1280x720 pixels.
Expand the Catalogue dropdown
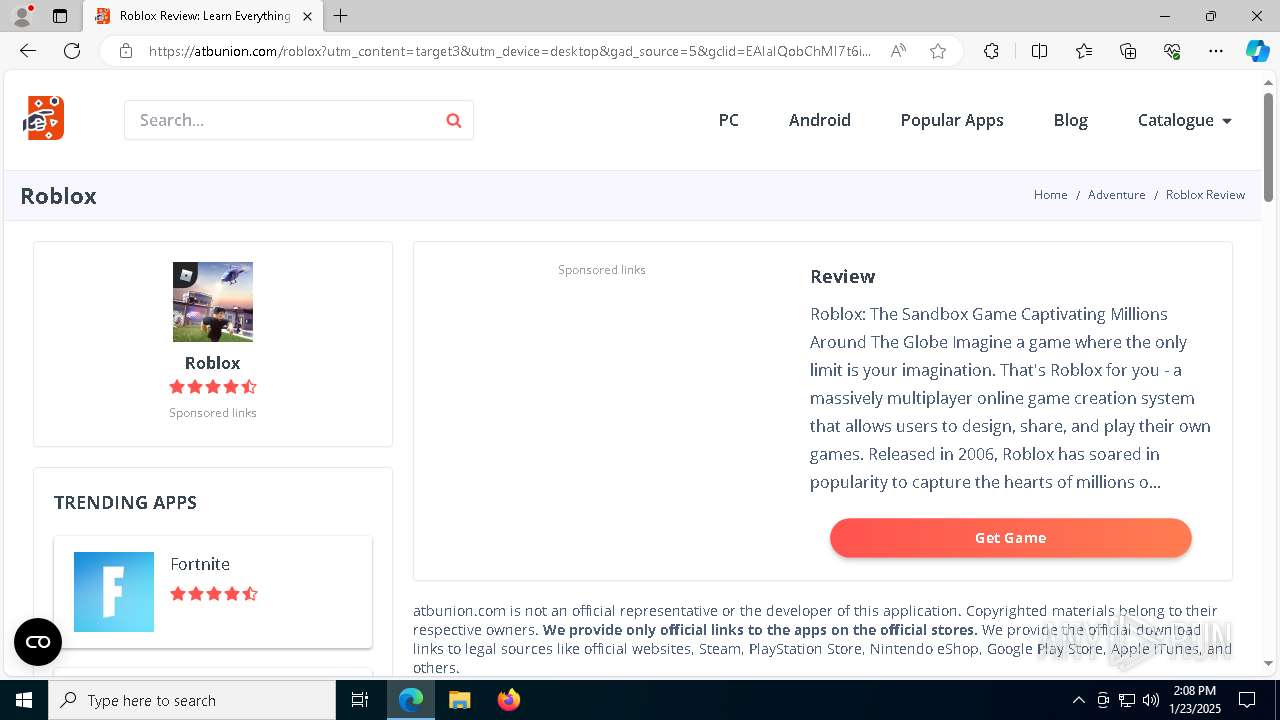coord(1184,120)
